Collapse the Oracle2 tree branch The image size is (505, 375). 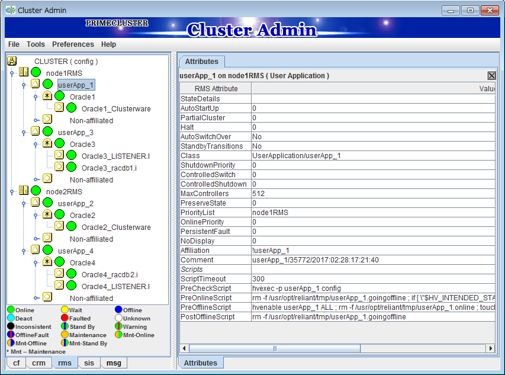click(36, 215)
